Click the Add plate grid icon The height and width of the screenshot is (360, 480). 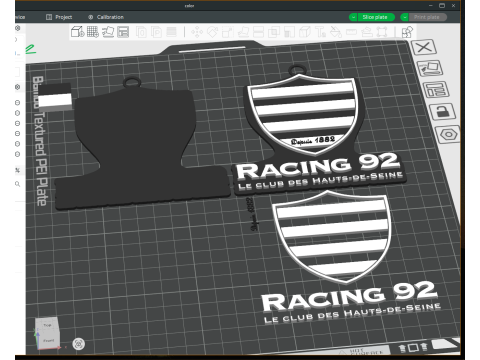(93, 32)
